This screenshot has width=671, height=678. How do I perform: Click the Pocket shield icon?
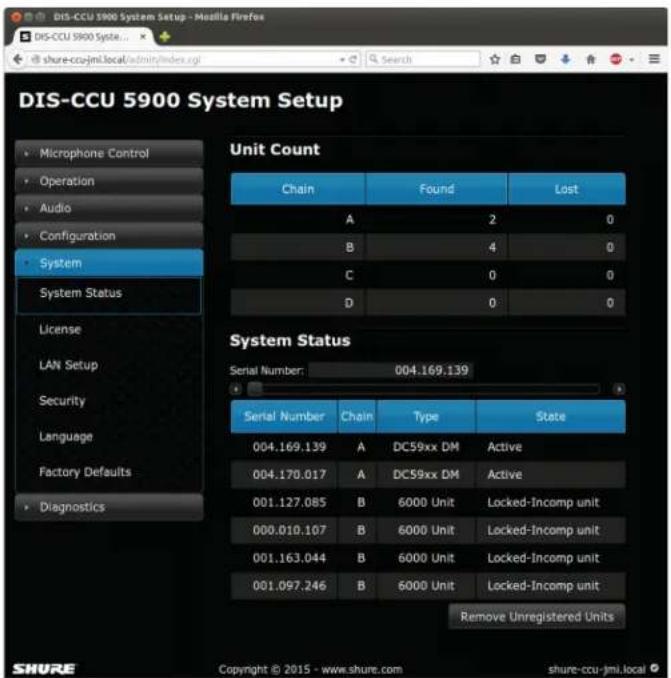coord(540,59)
